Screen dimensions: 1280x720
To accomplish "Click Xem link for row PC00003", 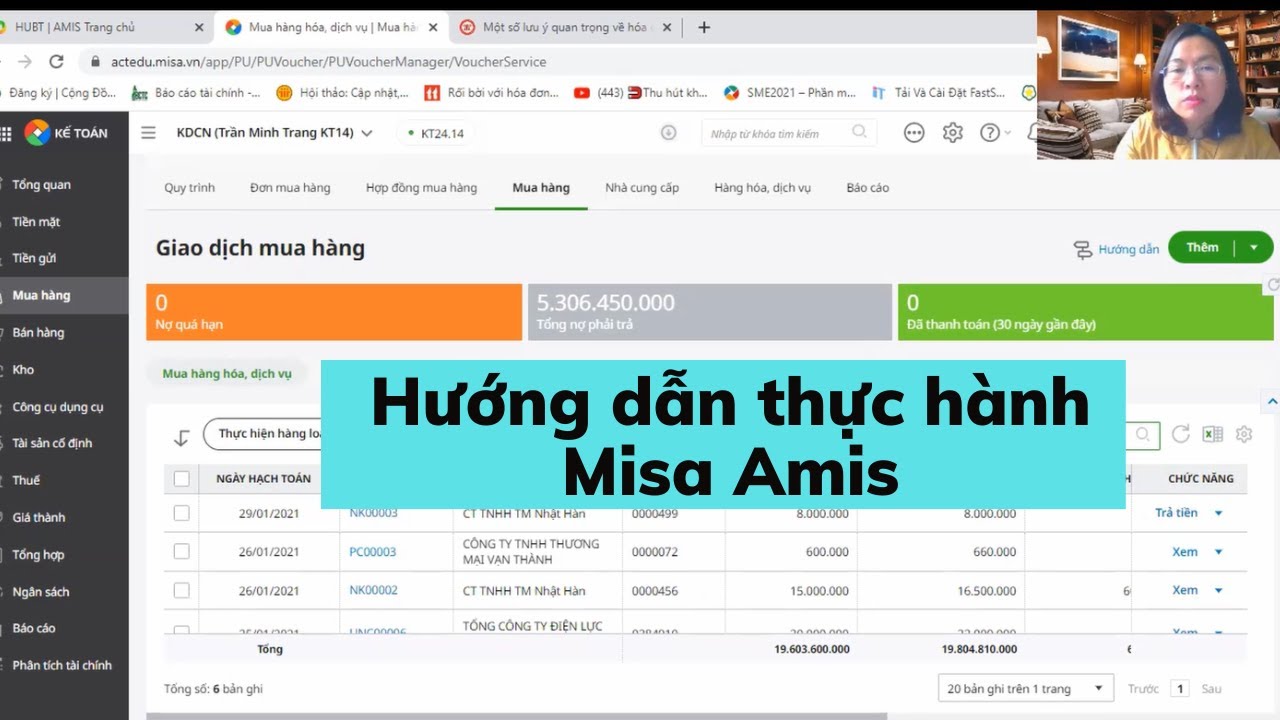I will (x=1185, y=552).
